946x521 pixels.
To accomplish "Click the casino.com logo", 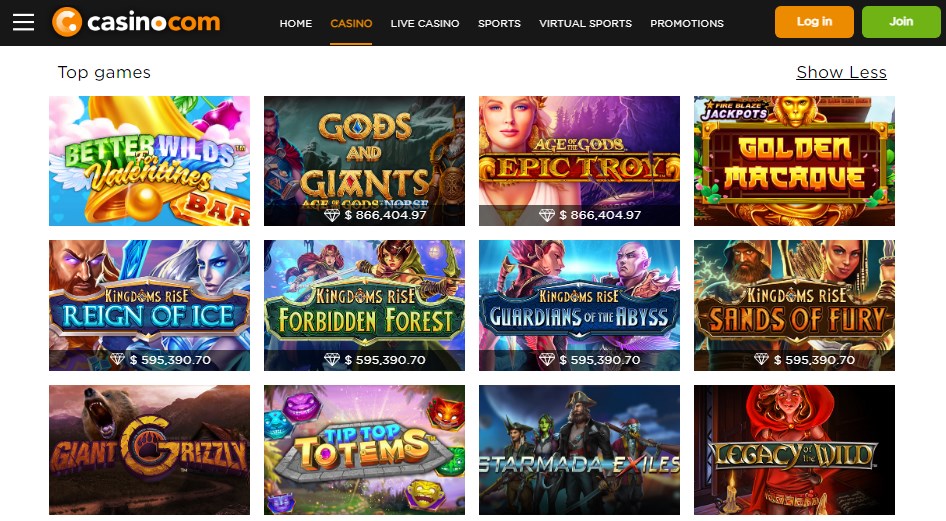I will (136, 22).
